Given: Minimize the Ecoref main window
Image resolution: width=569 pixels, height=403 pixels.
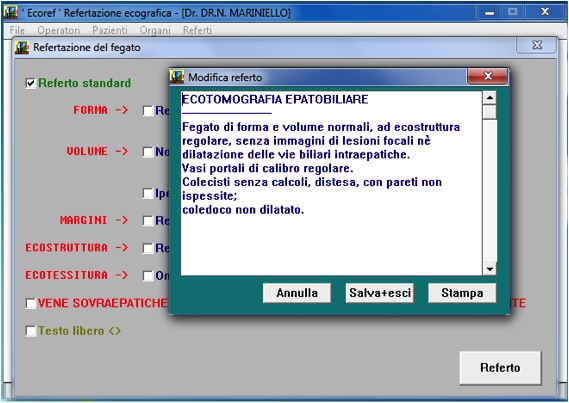Looking at the screenshot, I should point(489,12).
